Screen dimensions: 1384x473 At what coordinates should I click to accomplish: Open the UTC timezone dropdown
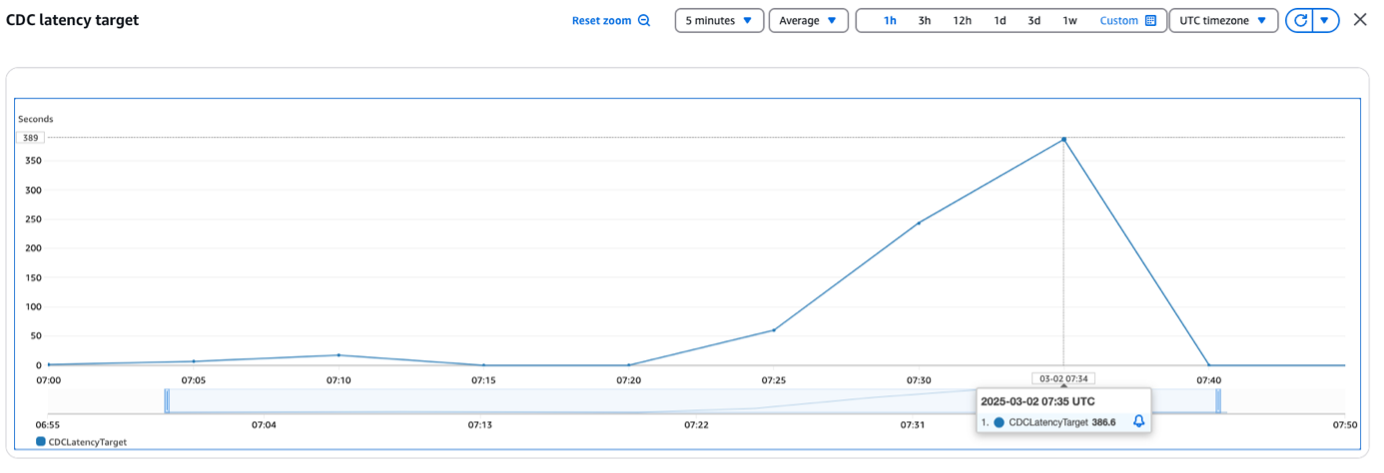pyautogui.click(x=1223, y=21)
